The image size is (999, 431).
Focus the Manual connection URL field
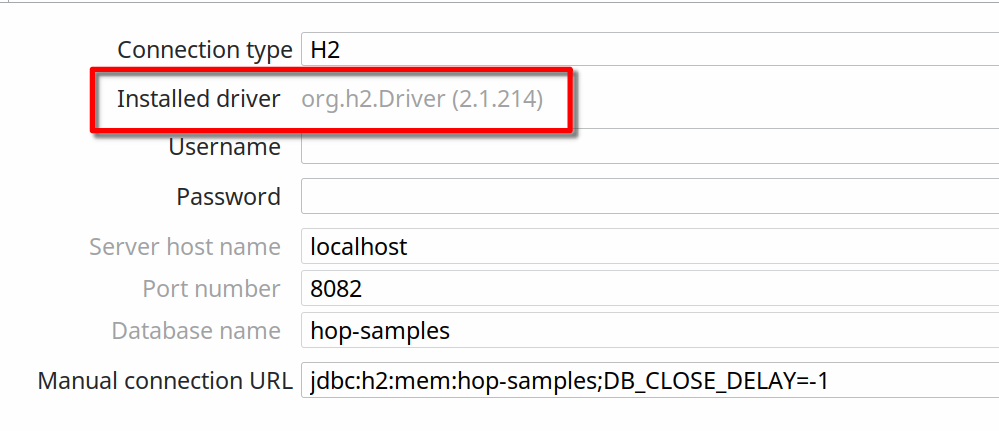coord(650,381)
